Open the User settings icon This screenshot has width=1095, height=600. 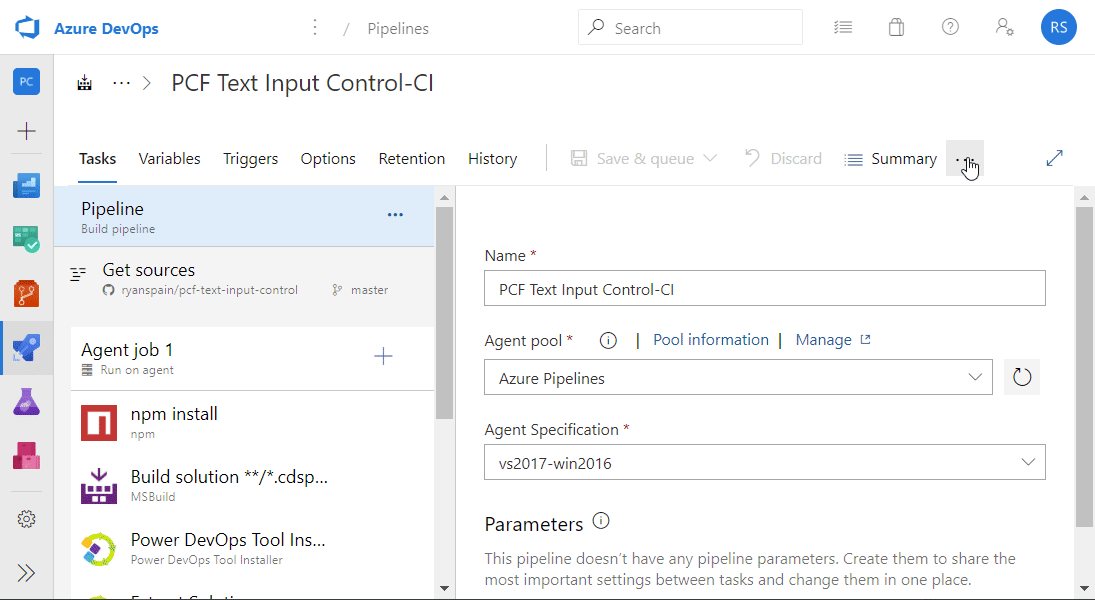point(1004,27)
